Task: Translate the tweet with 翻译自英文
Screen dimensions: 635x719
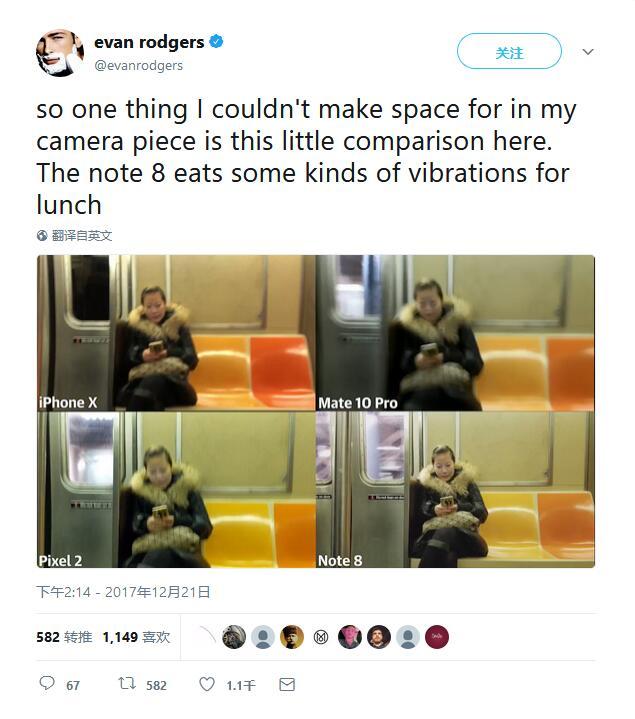Action: [x=82, y=236]
